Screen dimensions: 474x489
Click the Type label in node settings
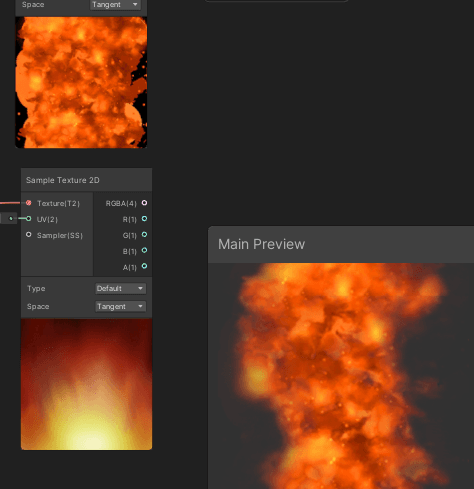coord(36,289)
